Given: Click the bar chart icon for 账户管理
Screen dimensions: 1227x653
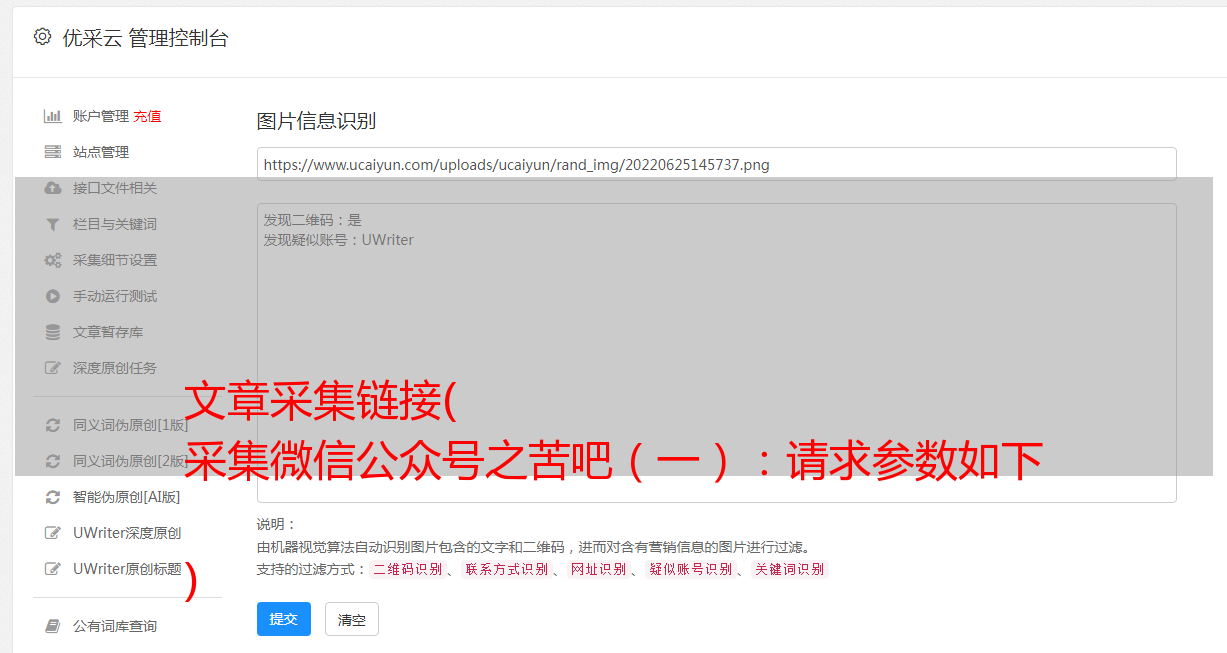Looking at the screenshot, I should [x=53, y=116].
